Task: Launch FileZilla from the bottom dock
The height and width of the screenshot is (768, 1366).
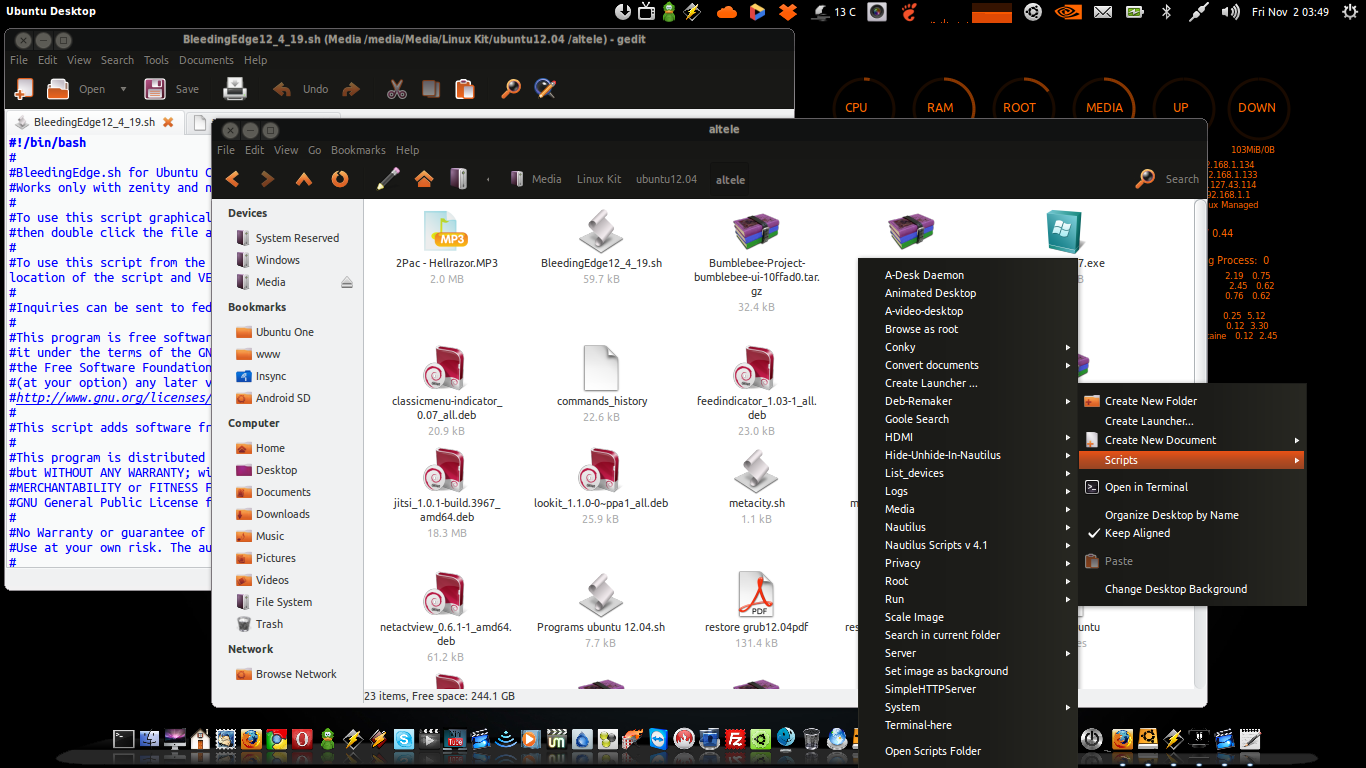Action: coord(736,740)
